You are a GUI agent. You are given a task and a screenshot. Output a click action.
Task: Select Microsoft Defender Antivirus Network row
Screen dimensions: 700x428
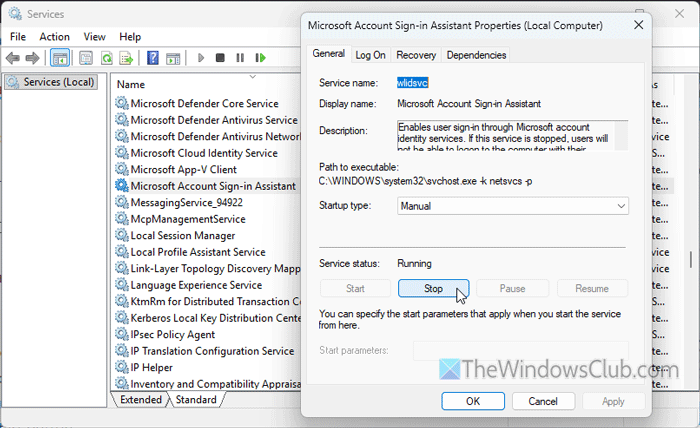click(216, 136)
